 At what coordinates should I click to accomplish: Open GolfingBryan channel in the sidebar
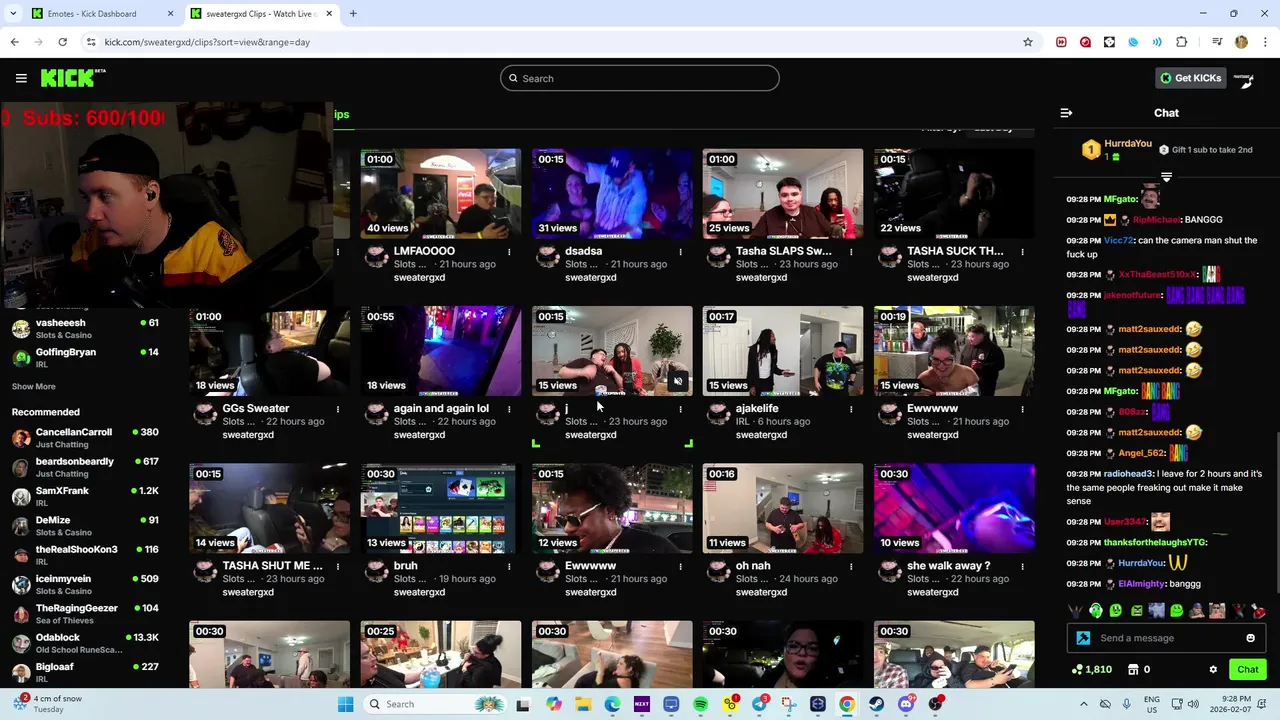tap(85, 357)
